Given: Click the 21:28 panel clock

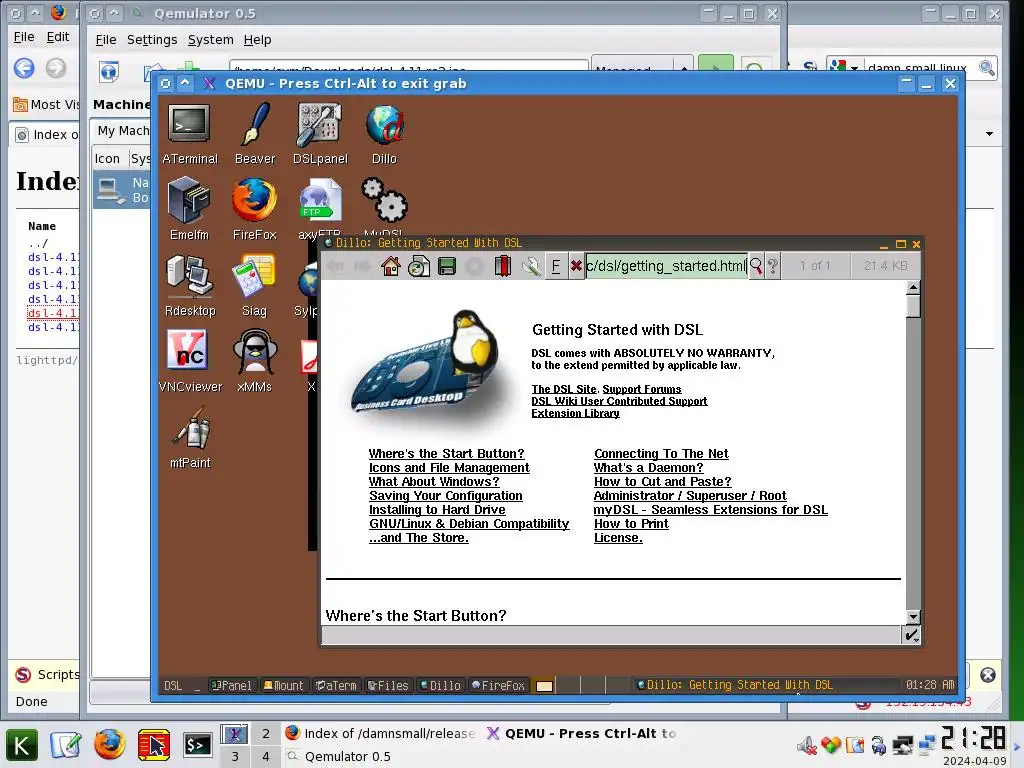Looking at the screenshot, I should (974, 738).
